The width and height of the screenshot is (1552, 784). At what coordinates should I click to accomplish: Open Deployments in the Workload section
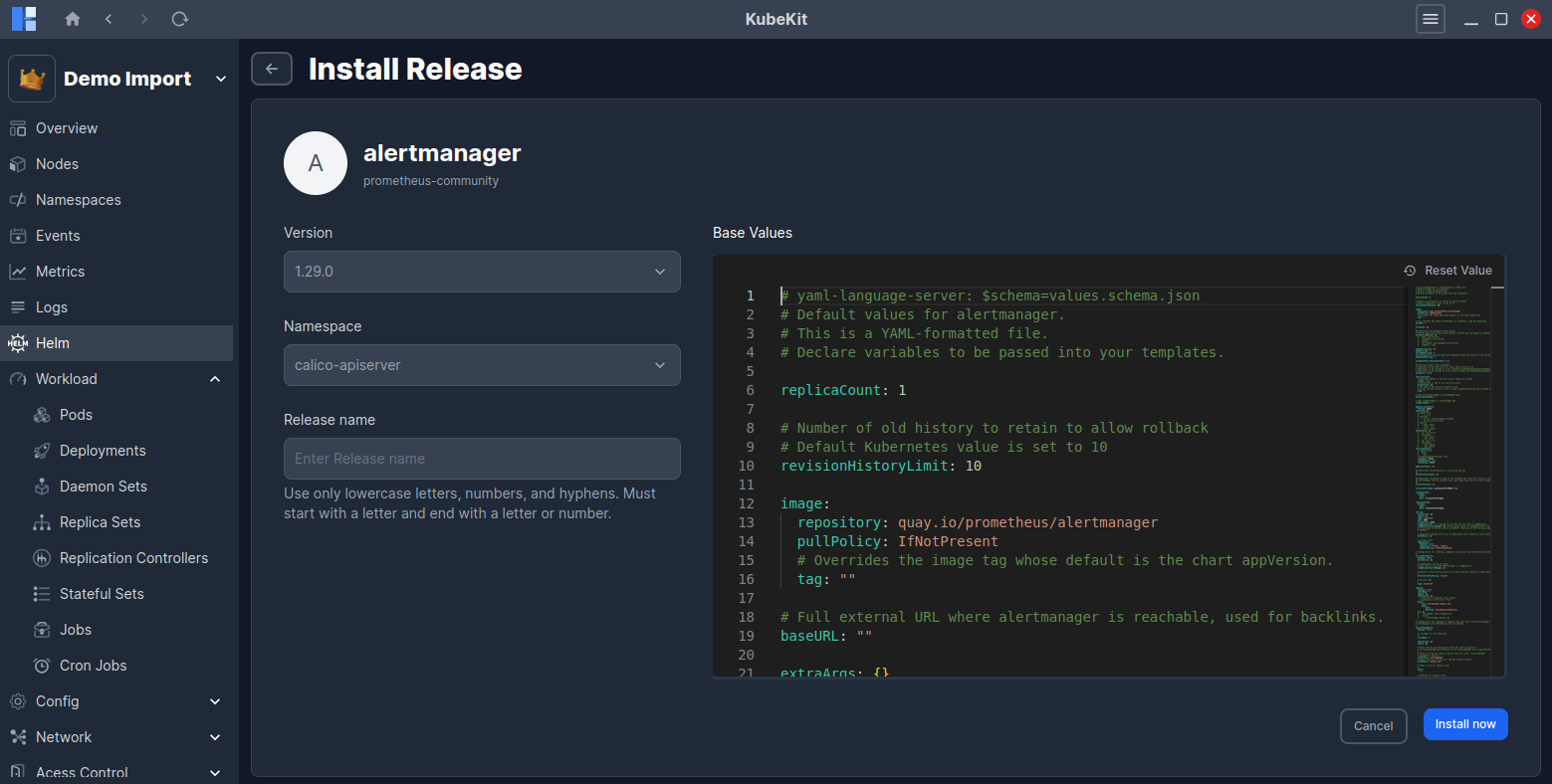(x=103, y=451)
